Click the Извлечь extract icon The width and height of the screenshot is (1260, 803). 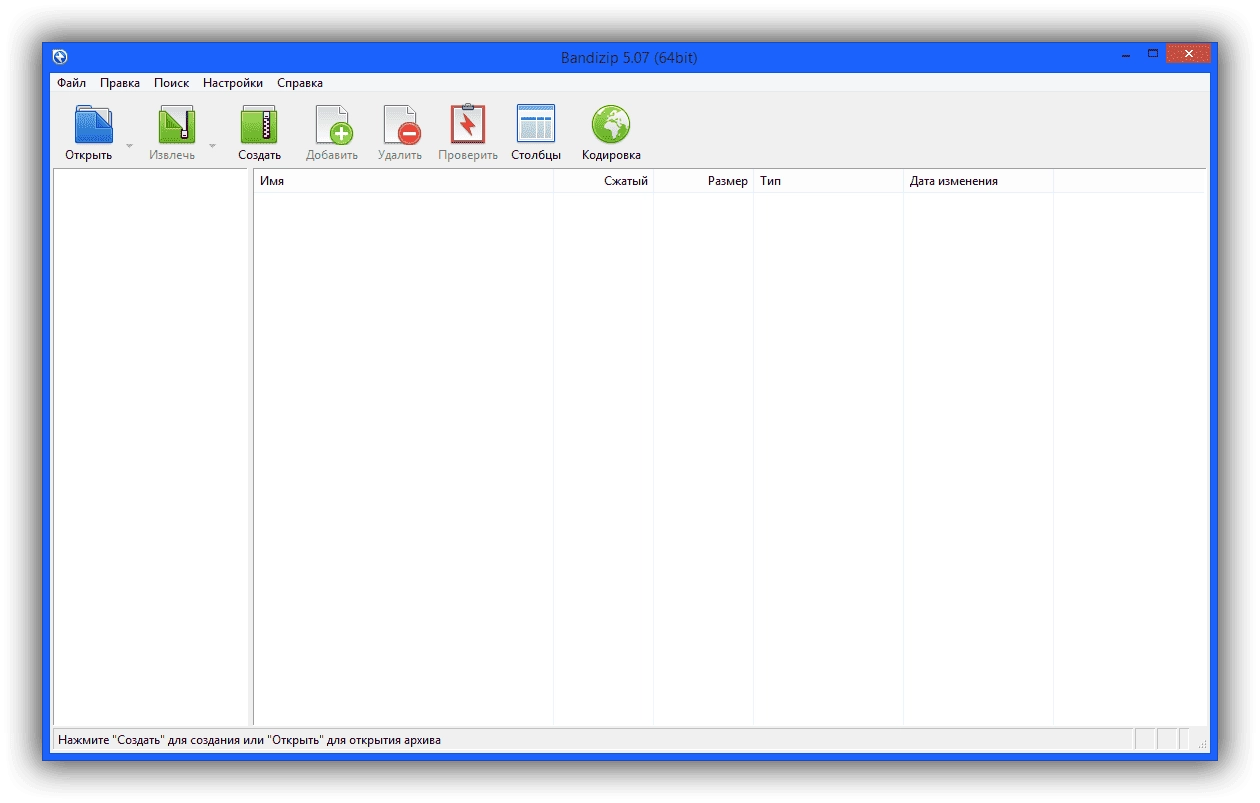point(176,125)
